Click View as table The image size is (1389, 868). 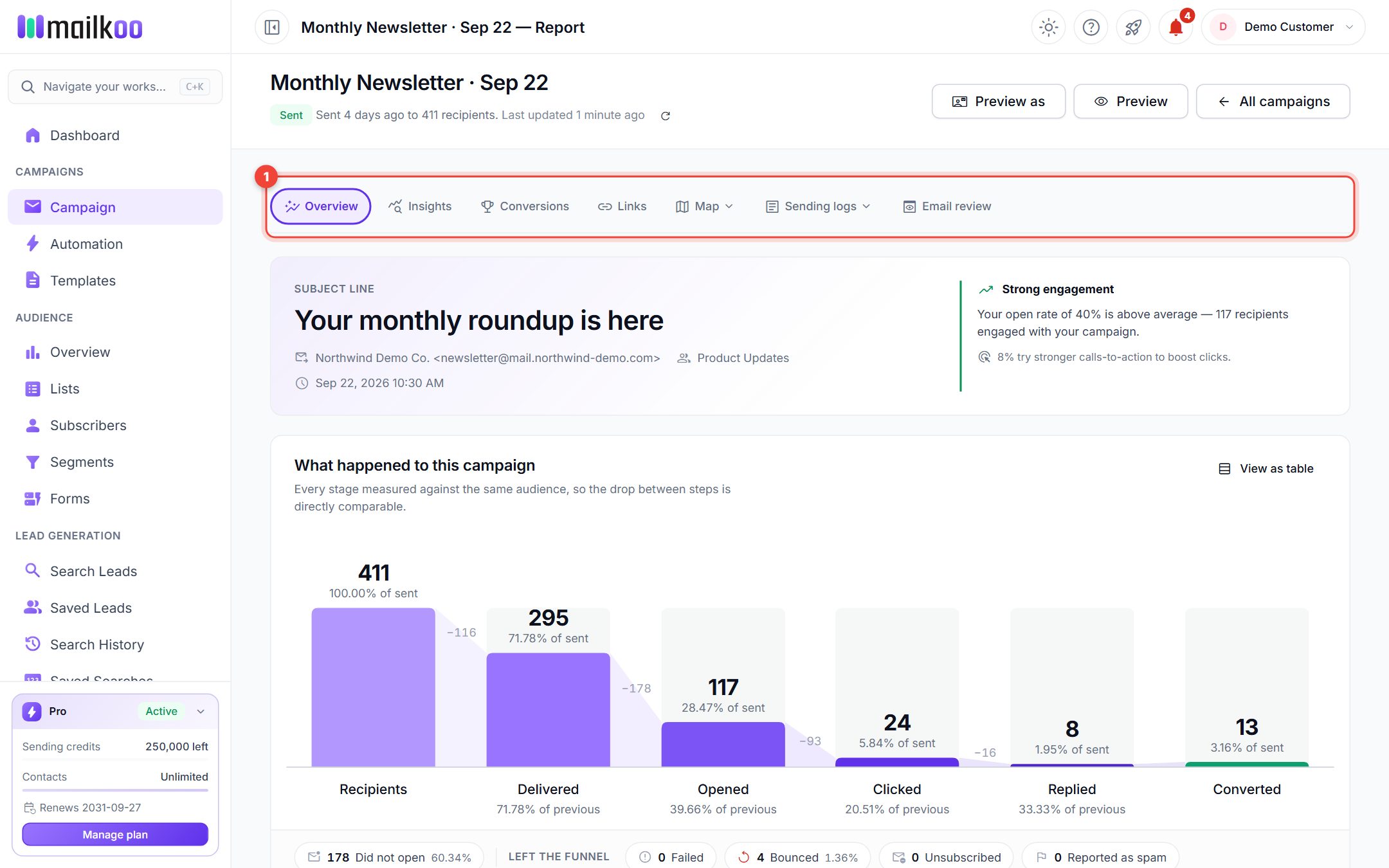click(x=1266, y=469)
